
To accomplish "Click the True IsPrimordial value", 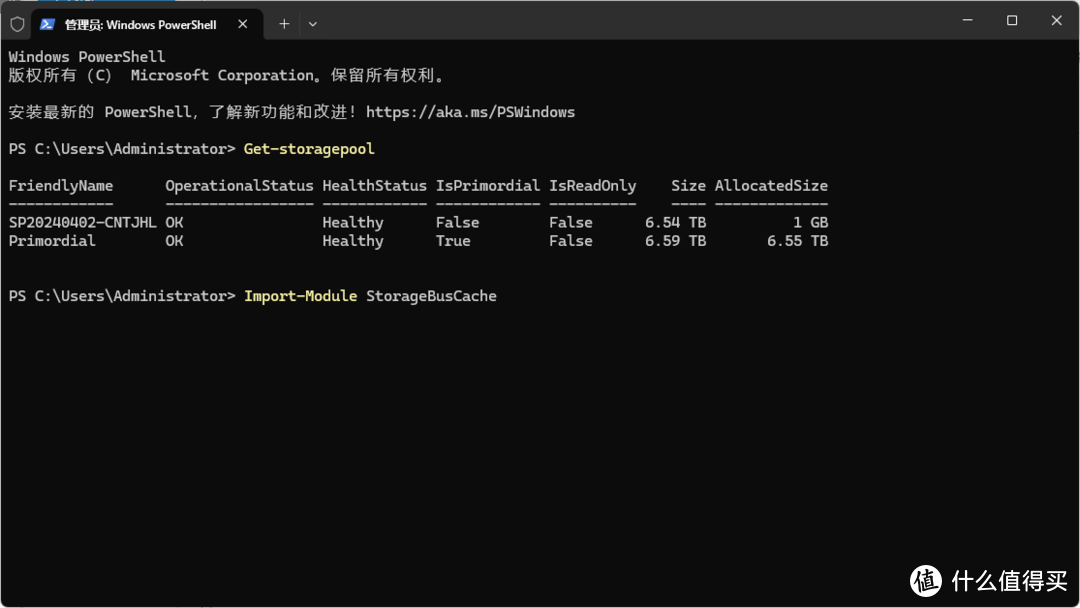I will click(453, 241).
